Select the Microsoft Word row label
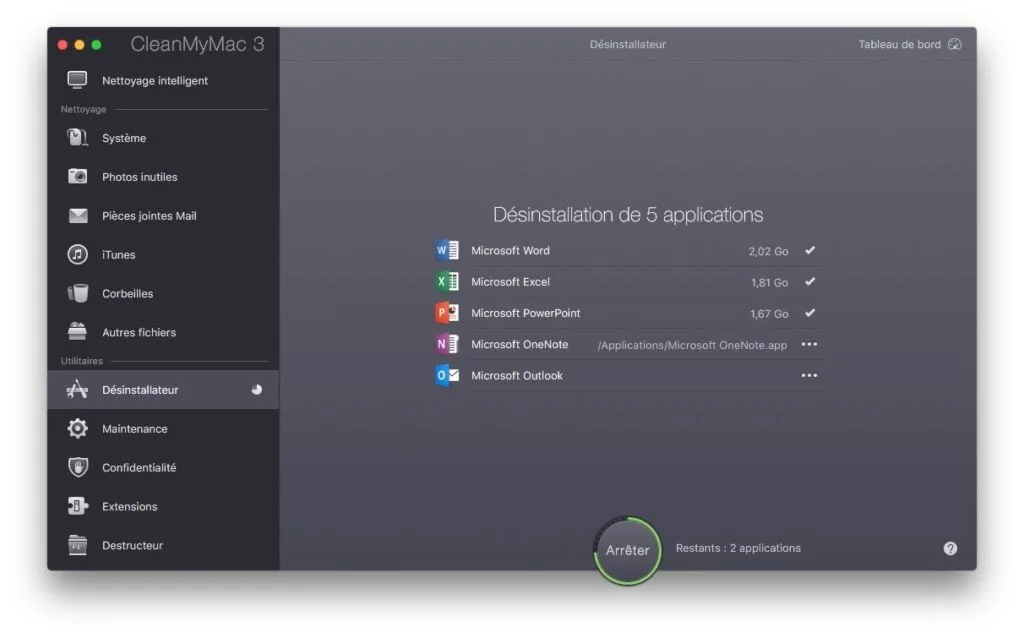The width and height of the screenshot is (1024, 638). click(510, 250)
